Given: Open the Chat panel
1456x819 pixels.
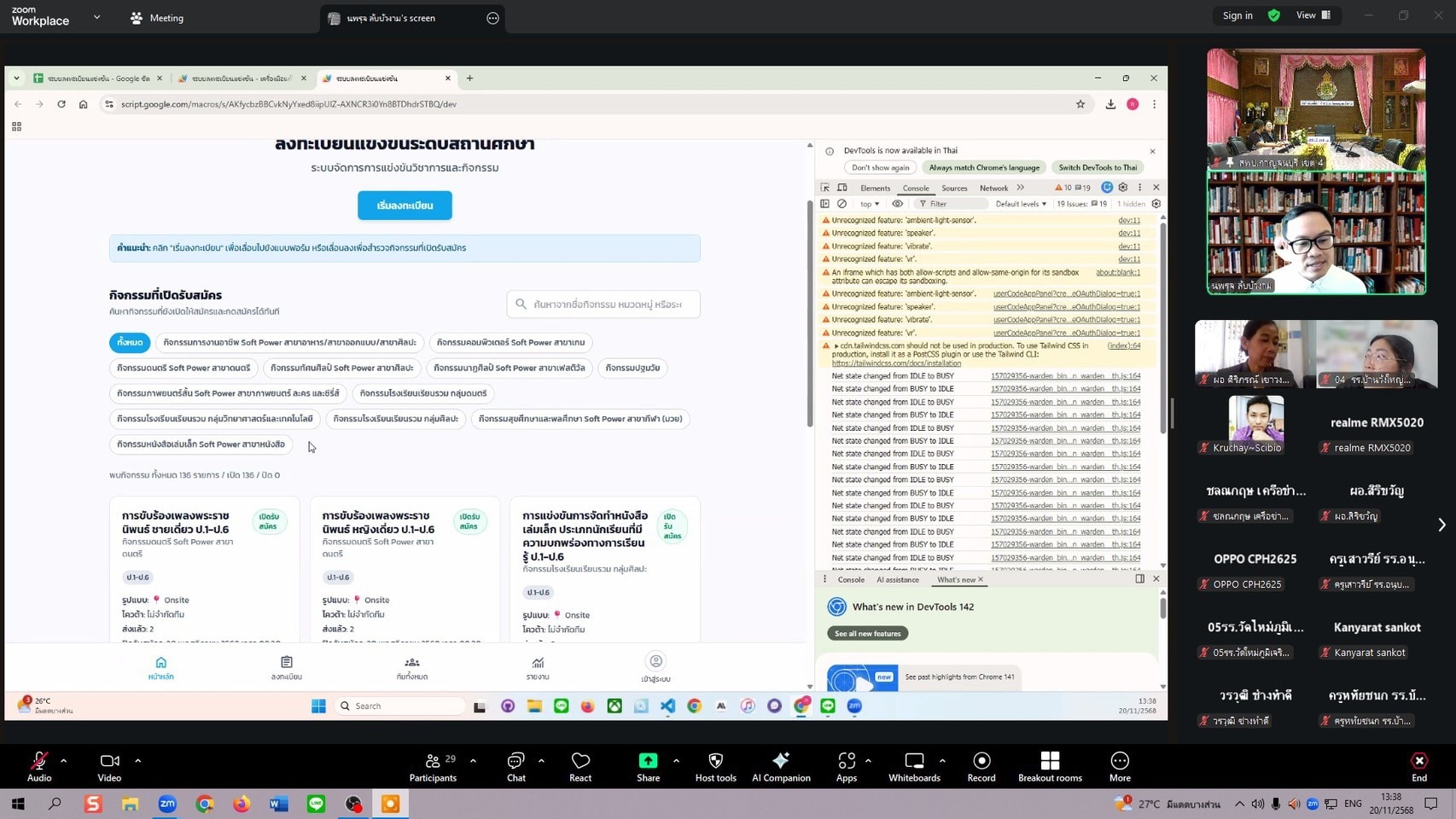Looking at the screenshot, I should [x=515, y=761].
